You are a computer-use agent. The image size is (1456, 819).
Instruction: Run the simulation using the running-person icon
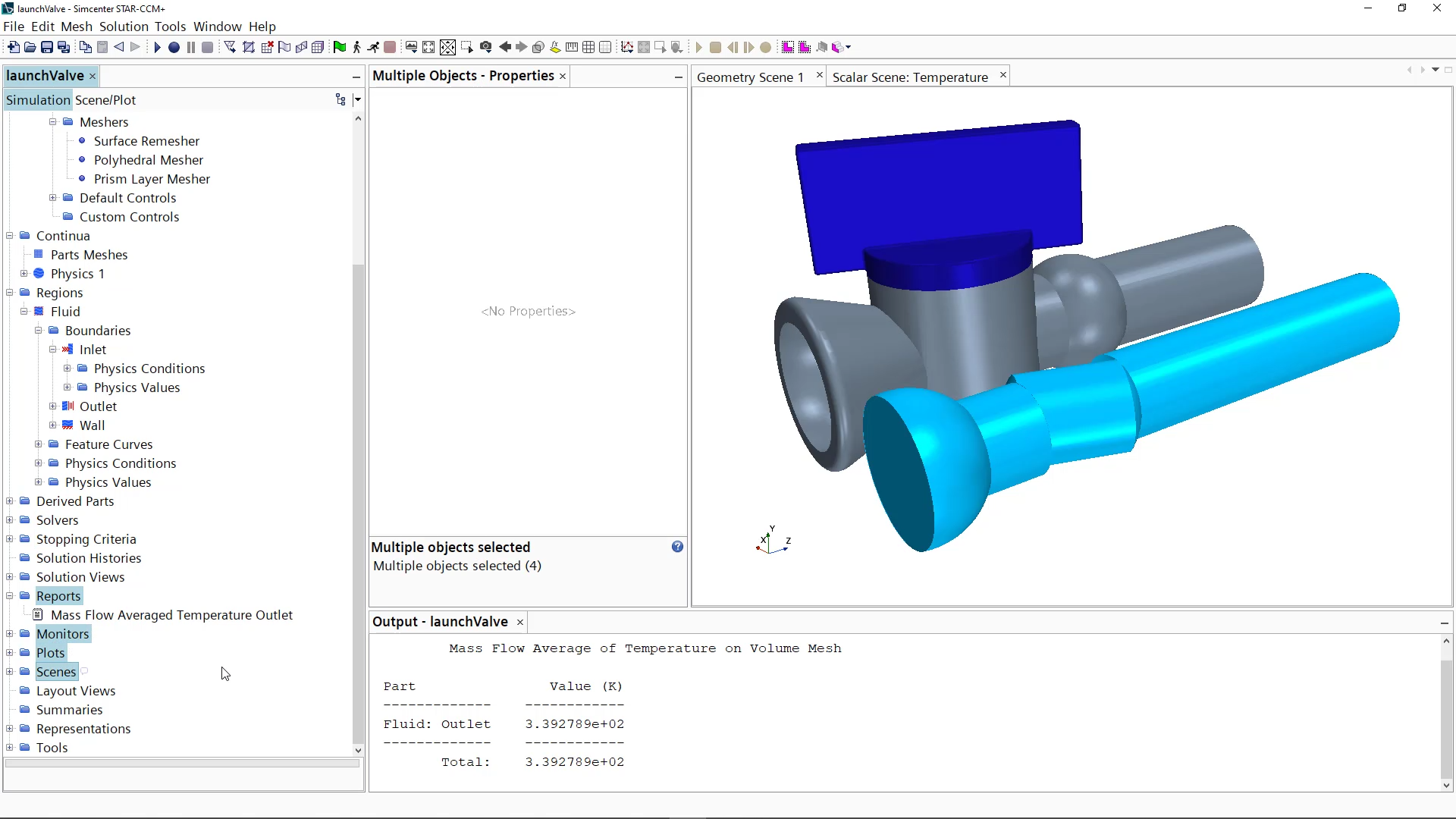pos(373,46)
